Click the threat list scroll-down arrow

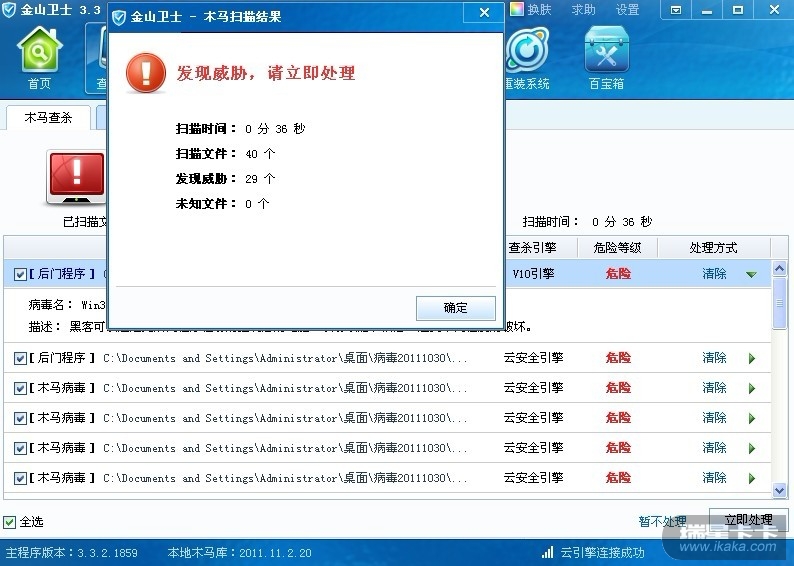pyautogui.click(x=779, y=490)
